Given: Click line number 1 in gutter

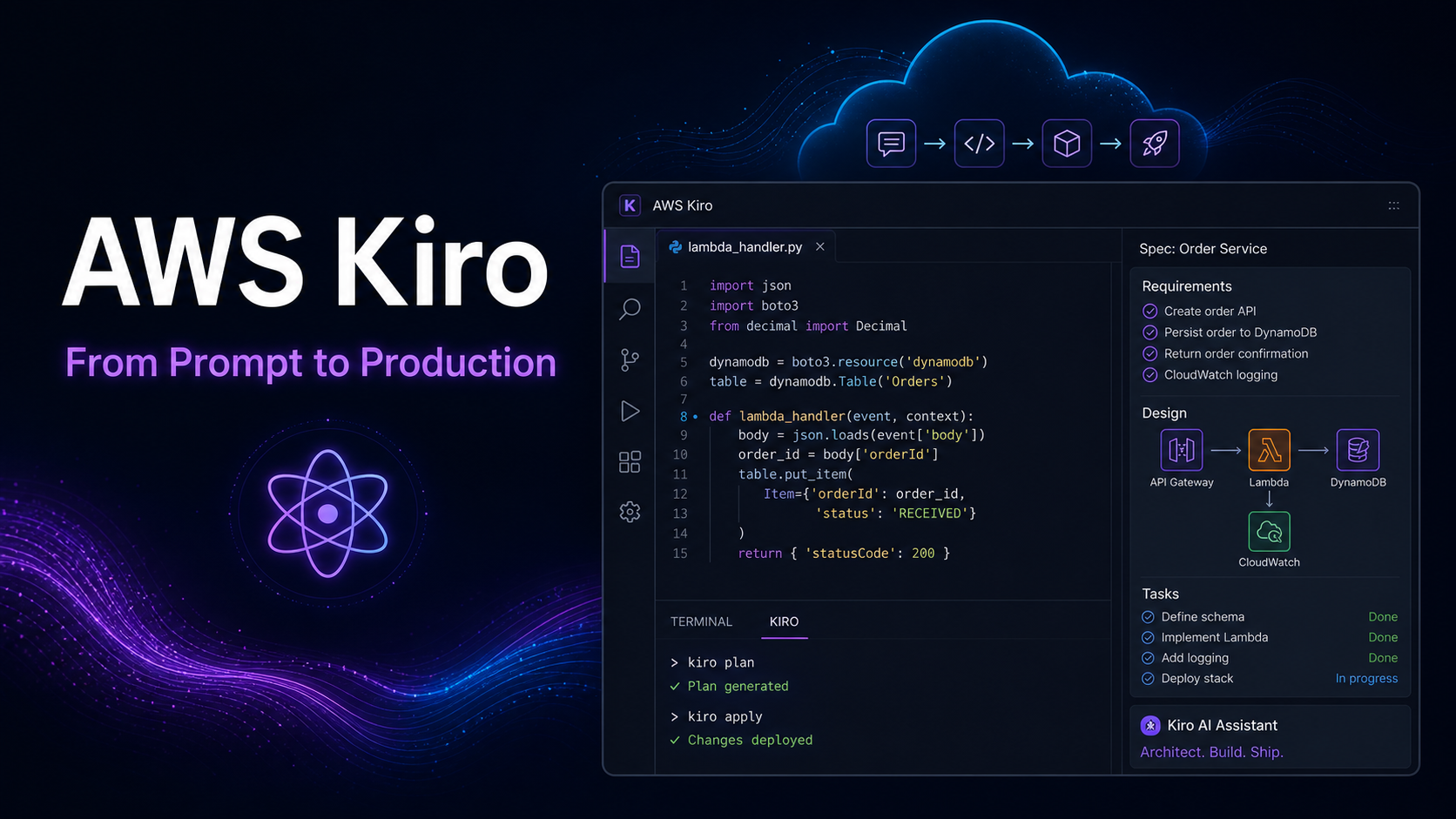Looking at the screenshot, I should tap(684, 285).
